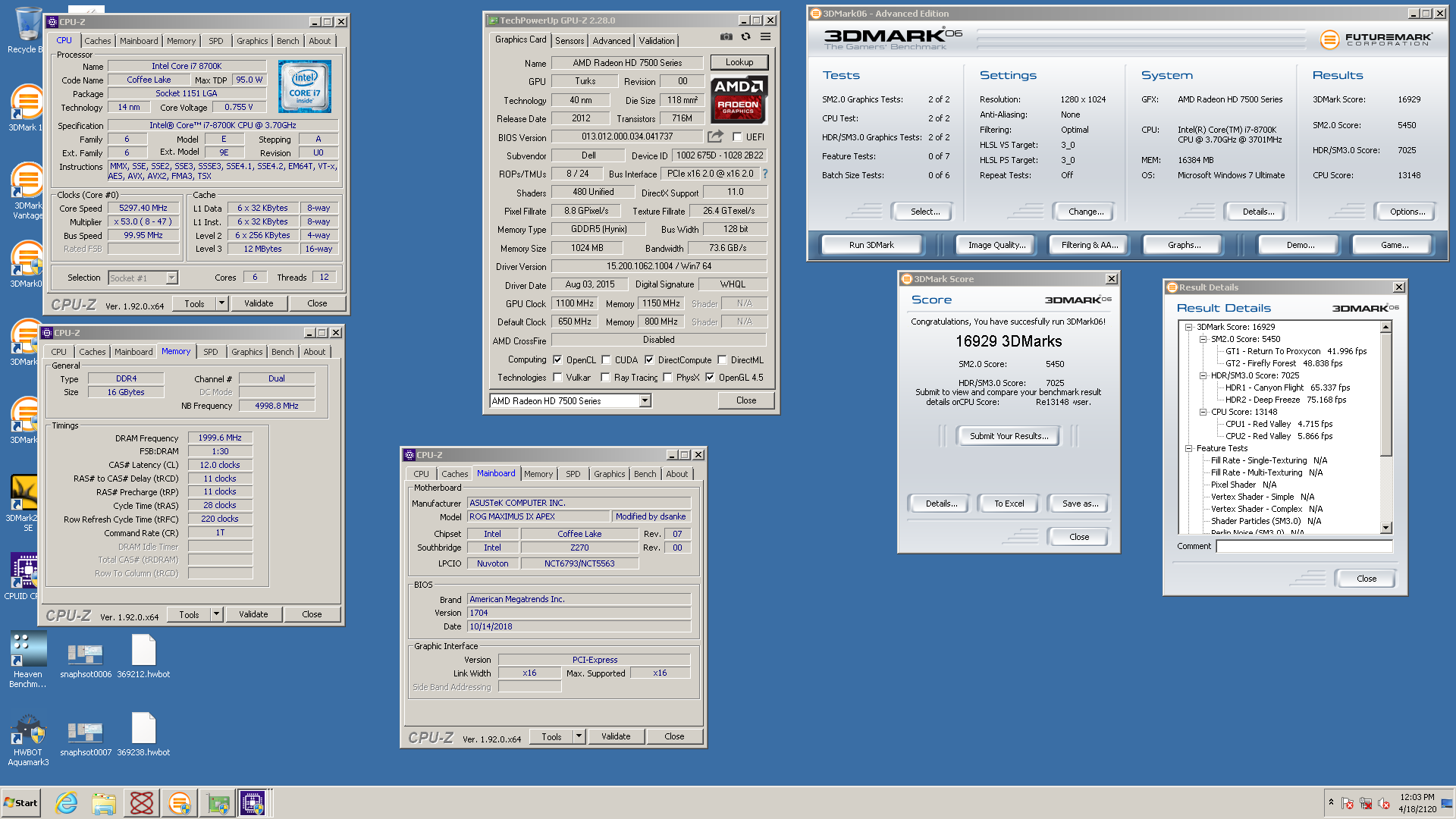Open the 369212.hwbot file icon
The height and width of the screenshot is (819, 1456).
pos(143,657)
